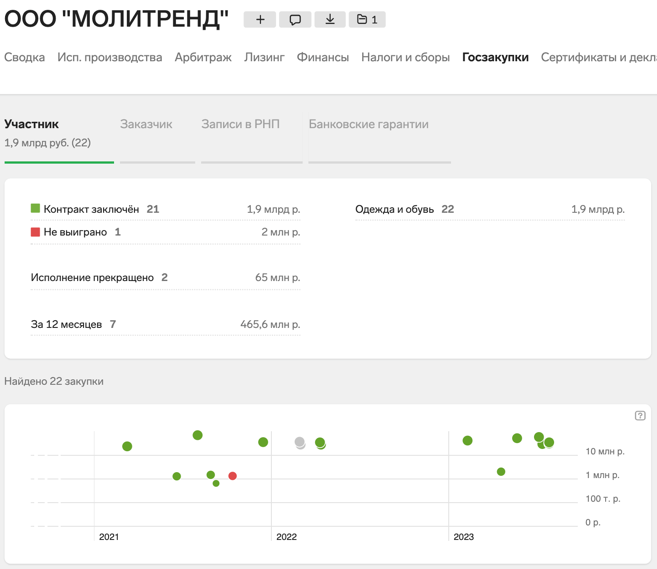657x569 pixels.
Task: Filter by Контракт заключён 21
Action: click(166, 209)
